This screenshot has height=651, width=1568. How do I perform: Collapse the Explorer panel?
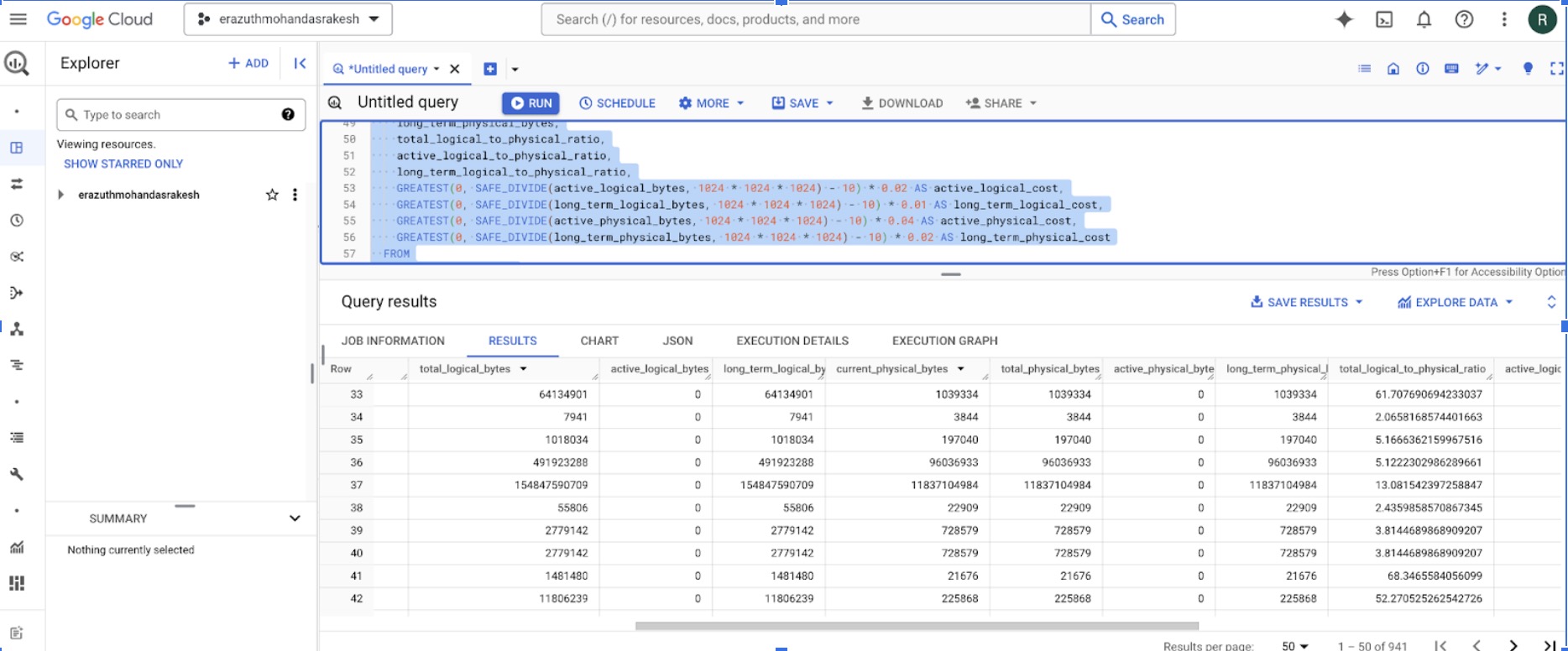pyautogui.click(x=300, y=63)
